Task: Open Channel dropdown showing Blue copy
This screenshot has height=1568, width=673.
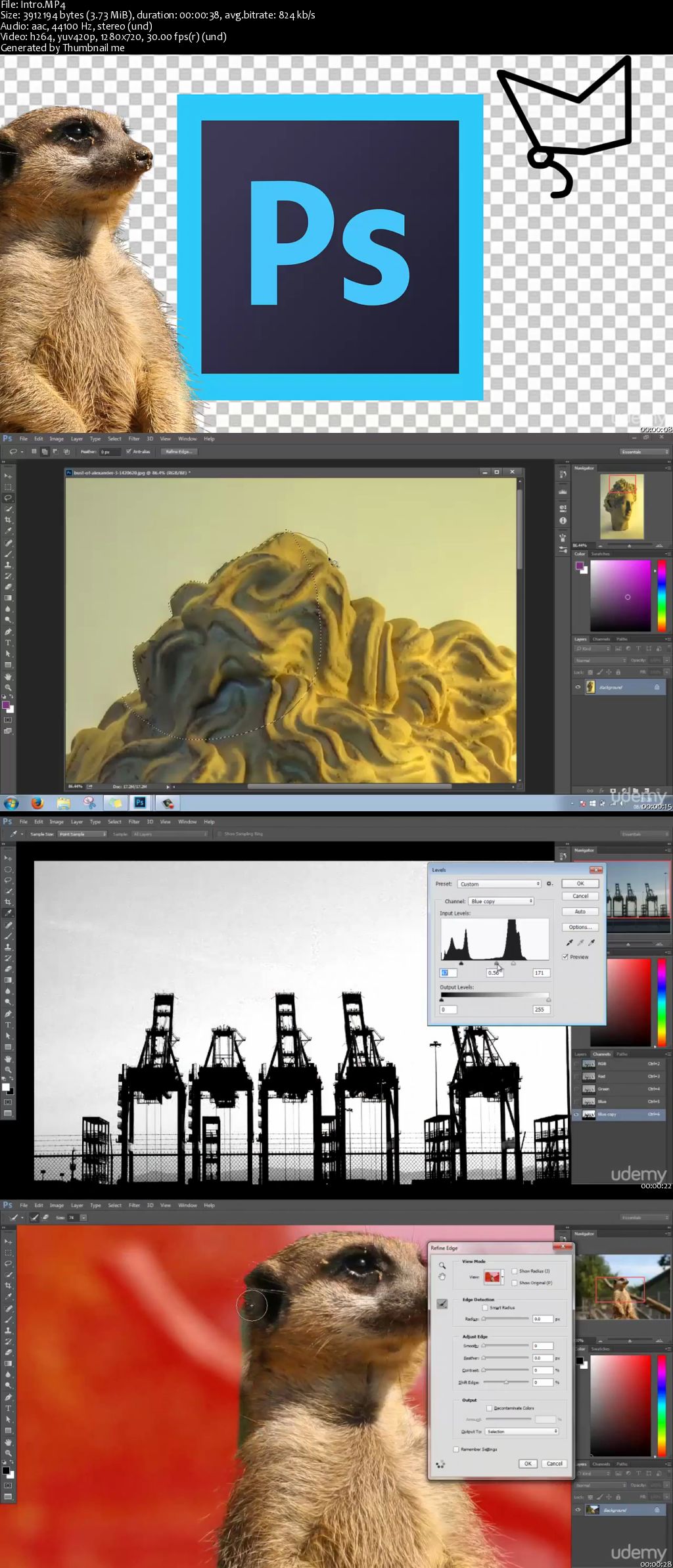Action: 501,901
